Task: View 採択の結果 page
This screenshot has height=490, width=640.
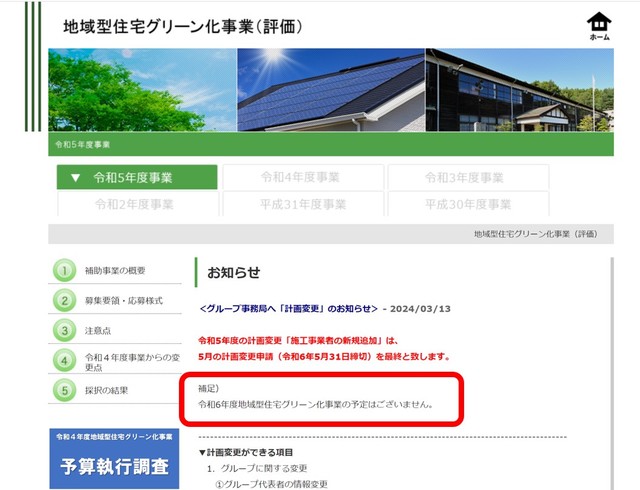Action: (106, 390)
